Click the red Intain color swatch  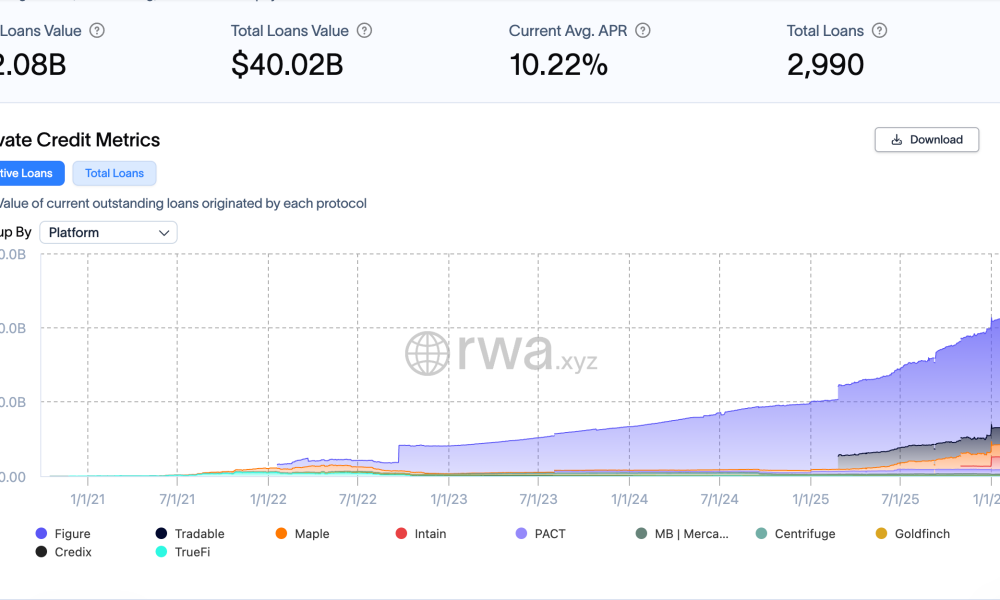click(x=401, y=533)
